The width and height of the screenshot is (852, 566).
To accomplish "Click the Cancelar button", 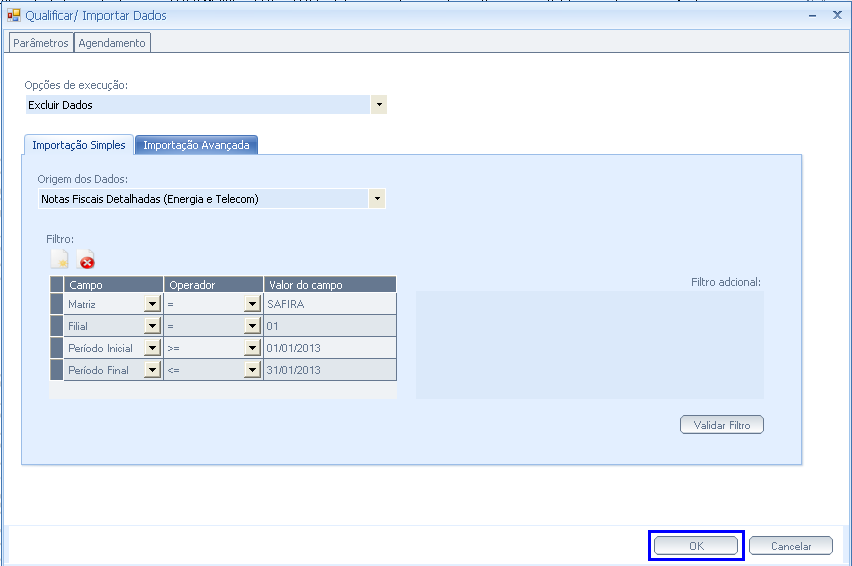I will (x=791, y=546).
